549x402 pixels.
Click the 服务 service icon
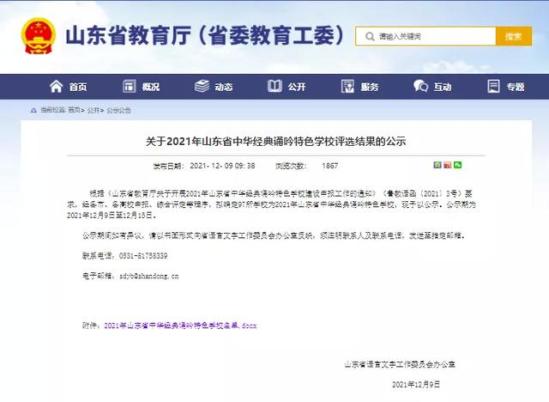[x=348, y=86]
